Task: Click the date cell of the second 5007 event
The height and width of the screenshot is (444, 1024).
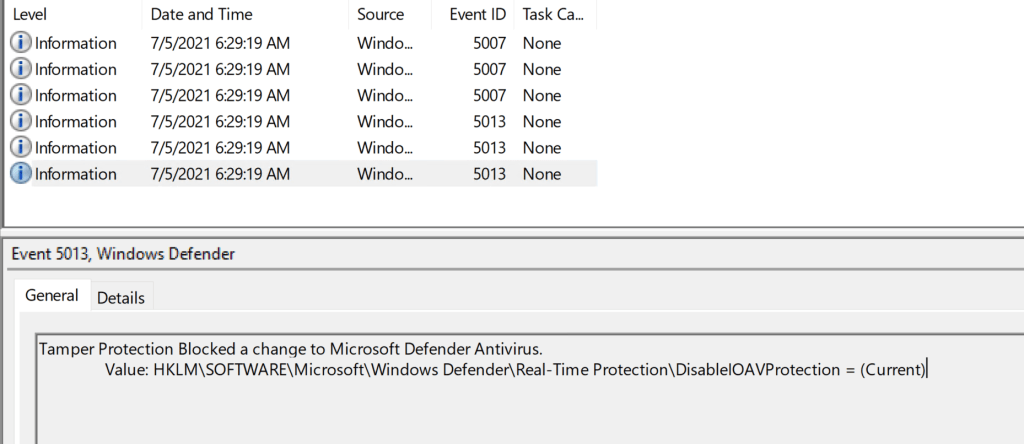Action: [220, 69]
